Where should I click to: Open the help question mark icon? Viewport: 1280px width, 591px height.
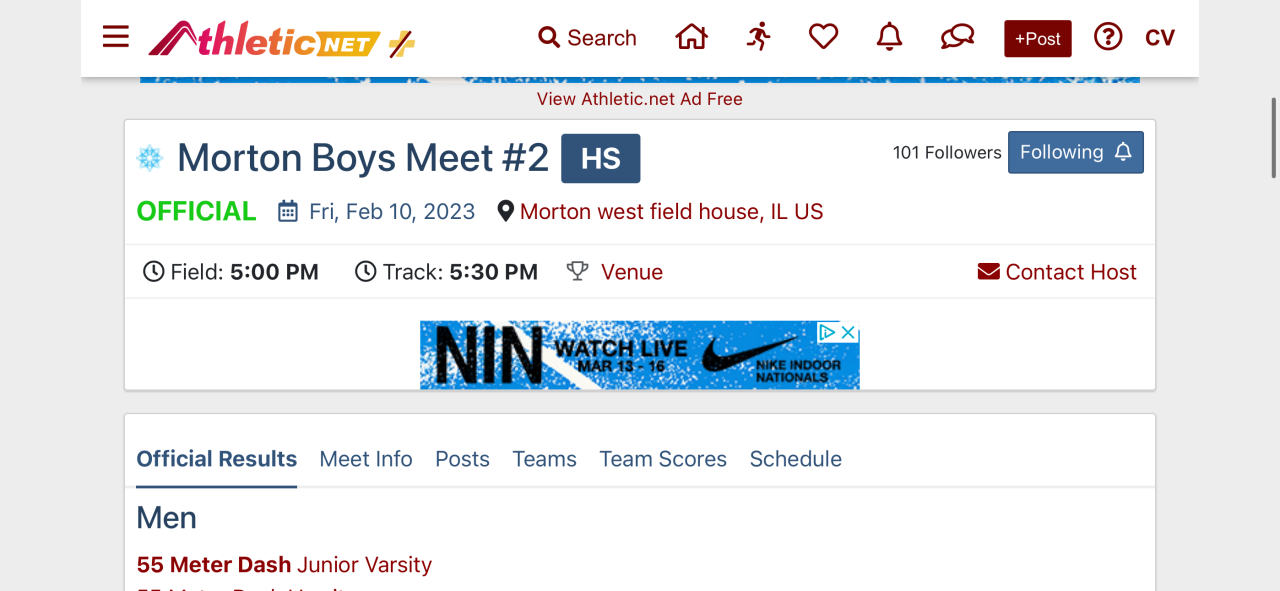[x=1108, y=38]
